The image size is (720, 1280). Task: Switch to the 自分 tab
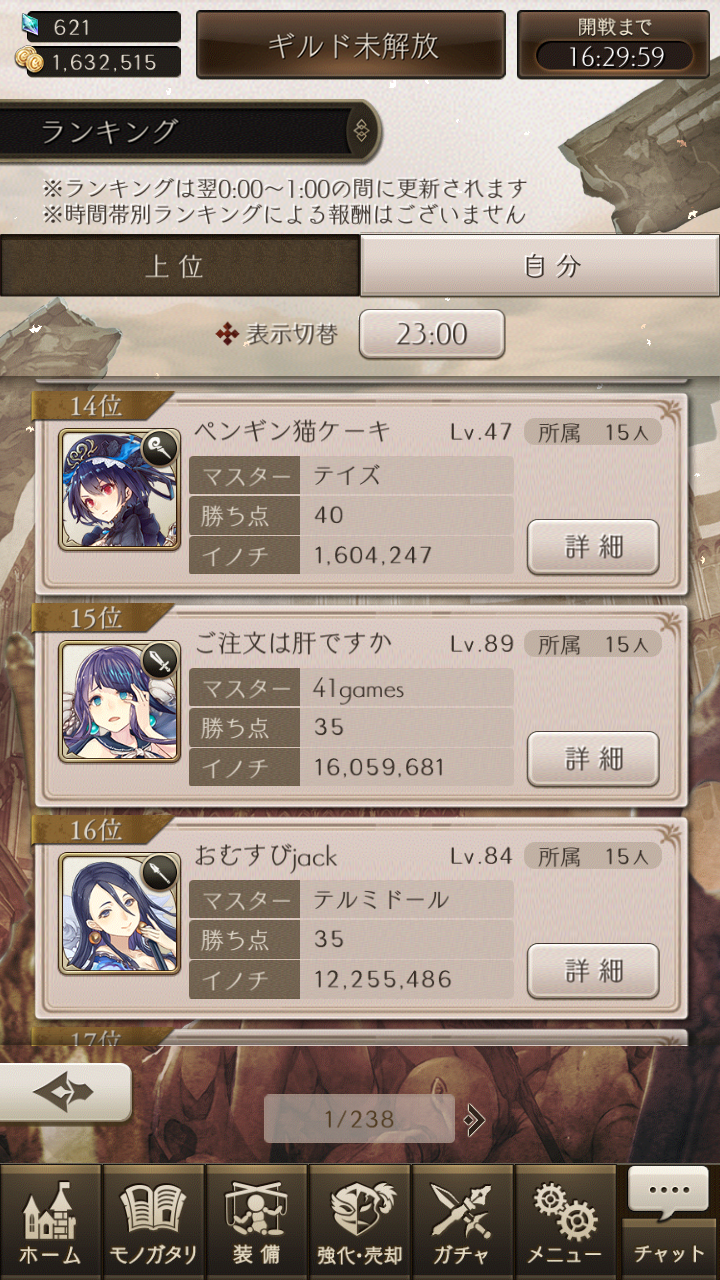click(x=540, y=266)
